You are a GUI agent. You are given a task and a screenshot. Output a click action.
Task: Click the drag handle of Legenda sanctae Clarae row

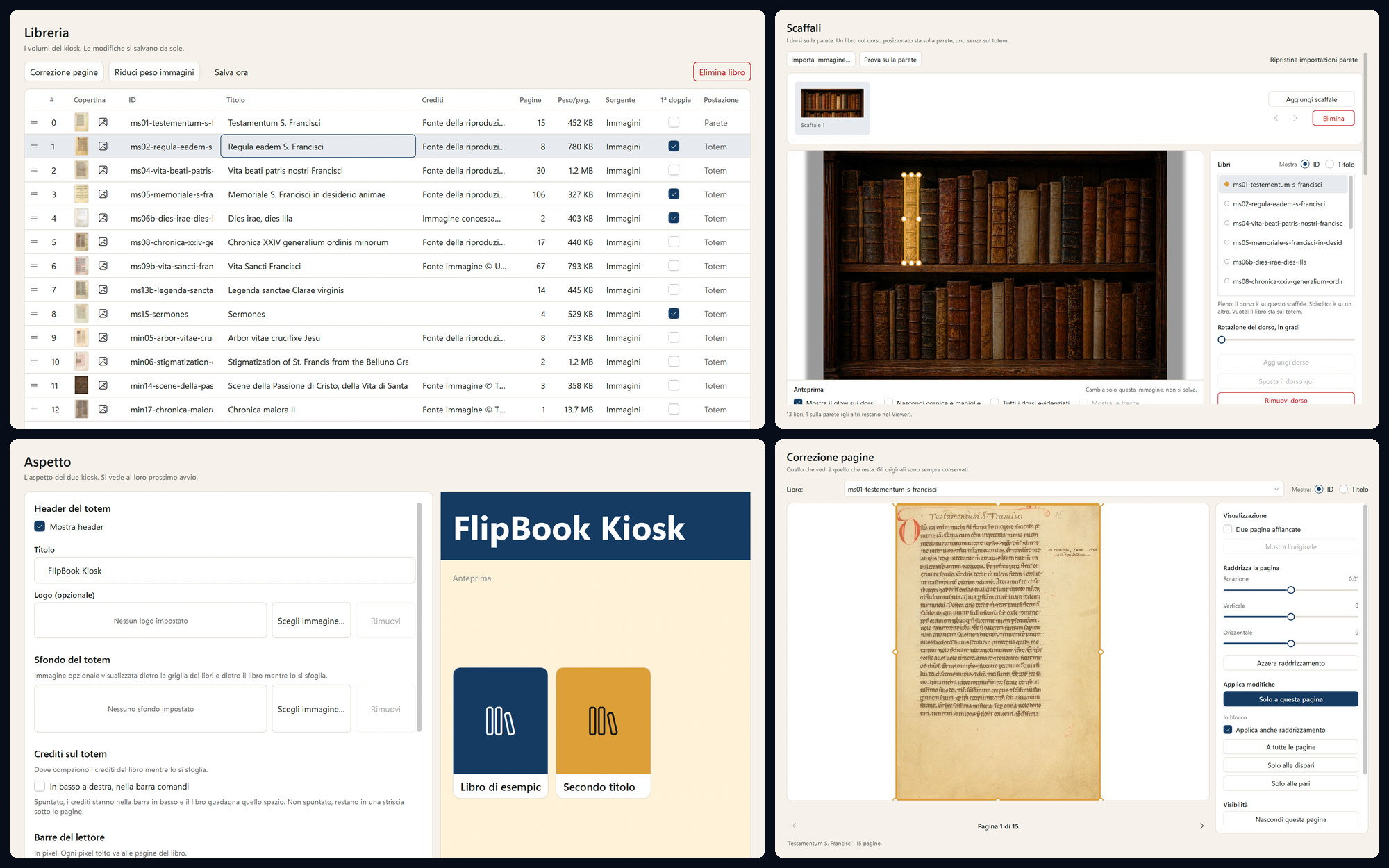pyautogui.click(x=34, y=290)
